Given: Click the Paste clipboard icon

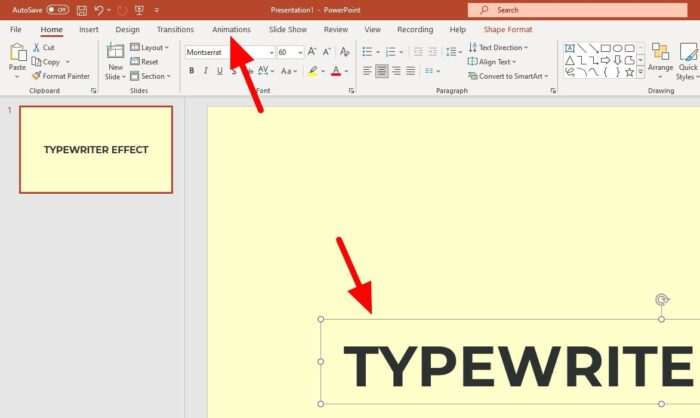Looking at the screenshot, I should click(x=18, y=52).
